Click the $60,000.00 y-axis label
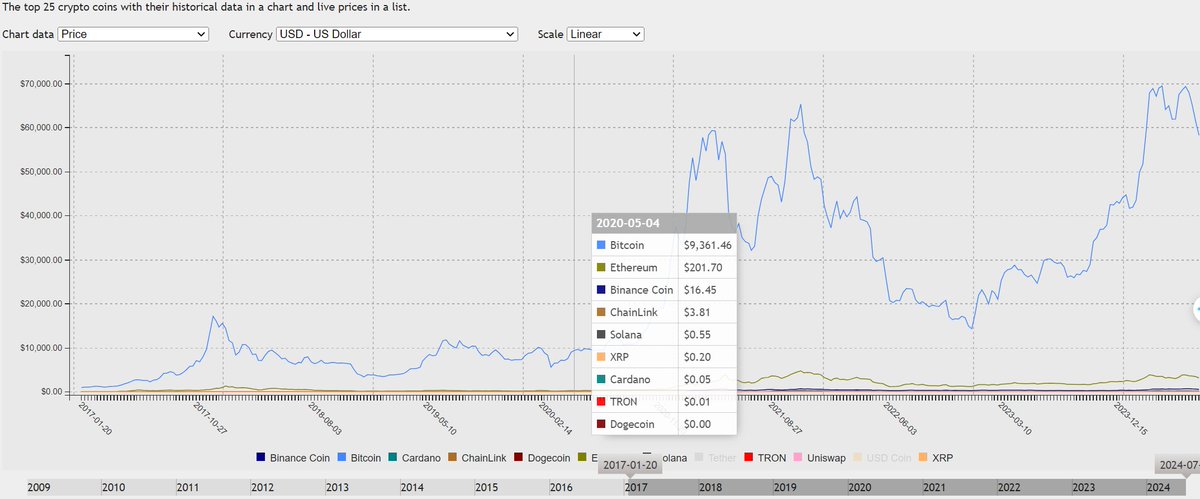Screen dimensions: 1200x499 43,128
